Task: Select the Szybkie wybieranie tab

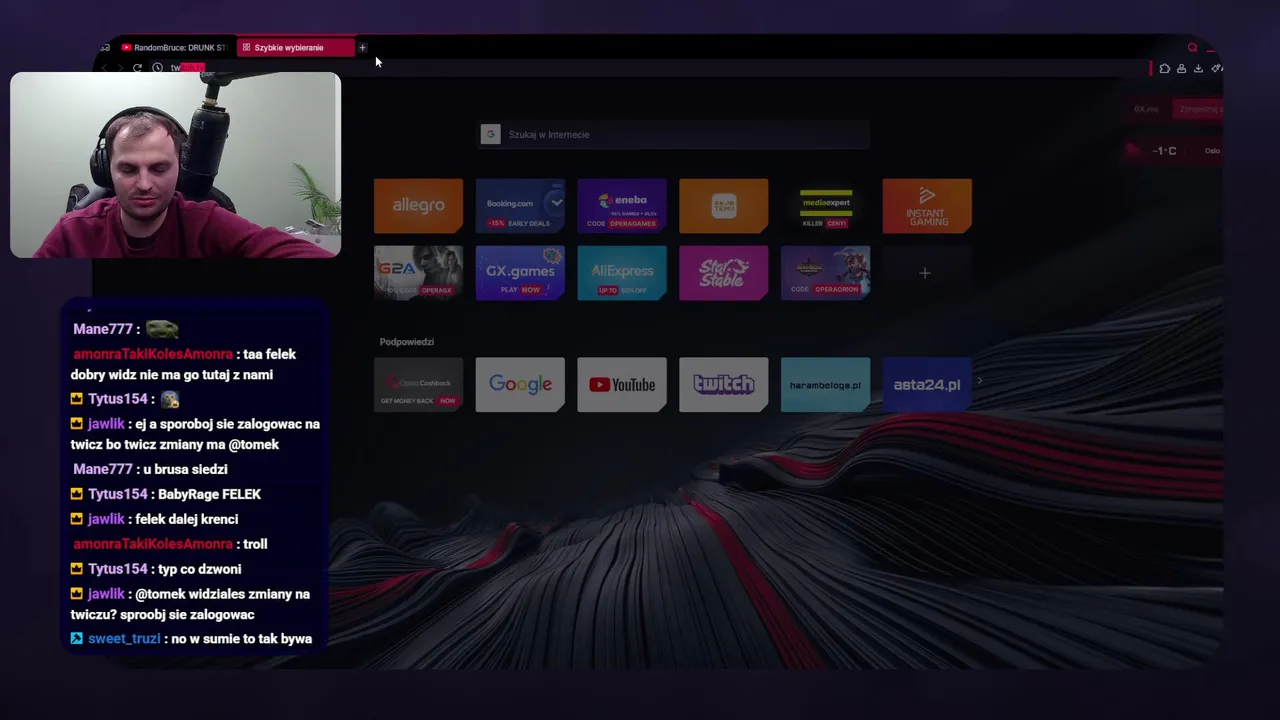Action: (296, 47)
